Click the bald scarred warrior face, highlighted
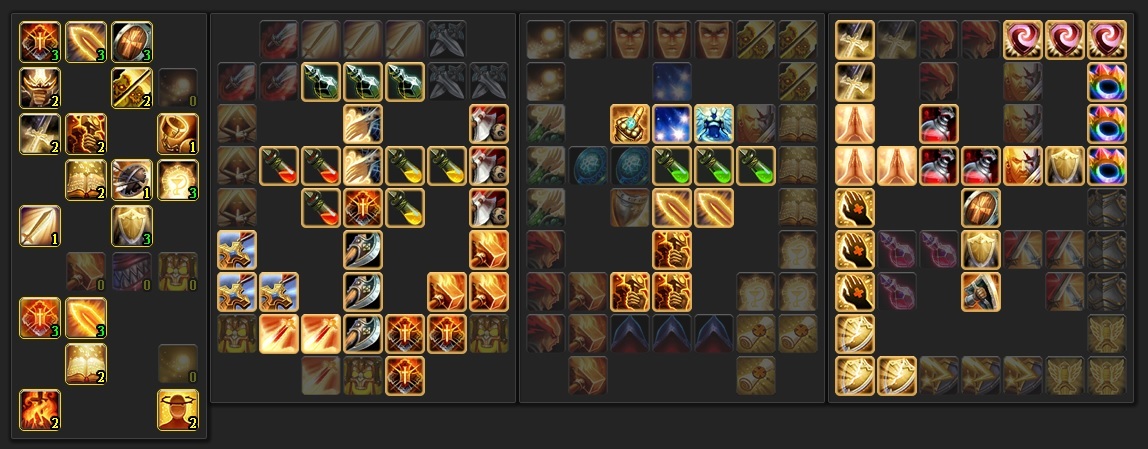 point(1023,166)
